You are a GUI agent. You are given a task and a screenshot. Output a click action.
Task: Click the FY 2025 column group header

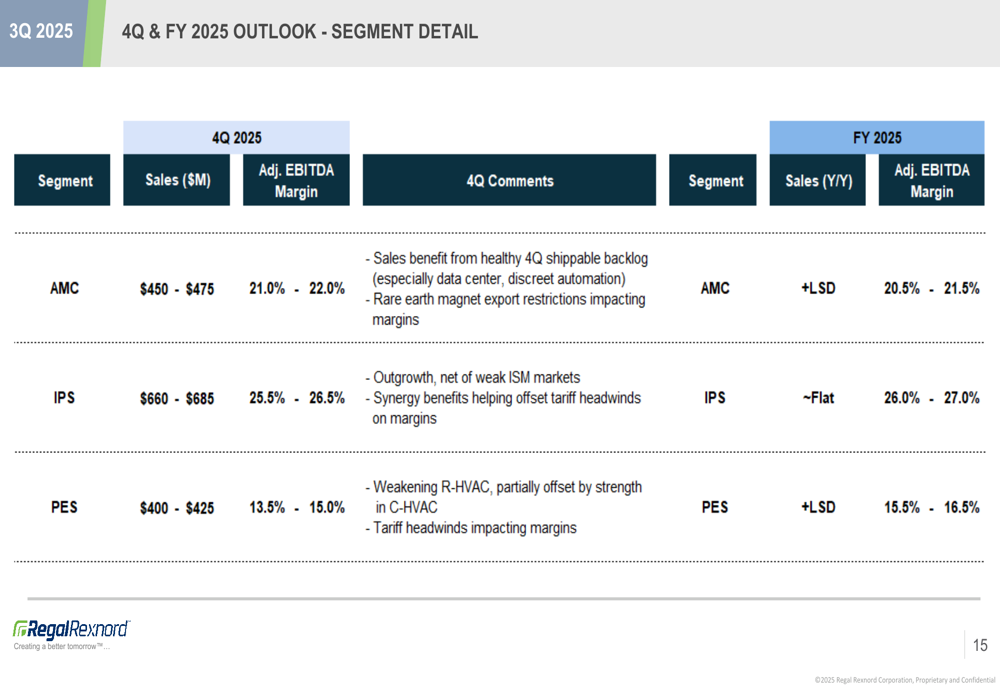[x=876, y=138]
